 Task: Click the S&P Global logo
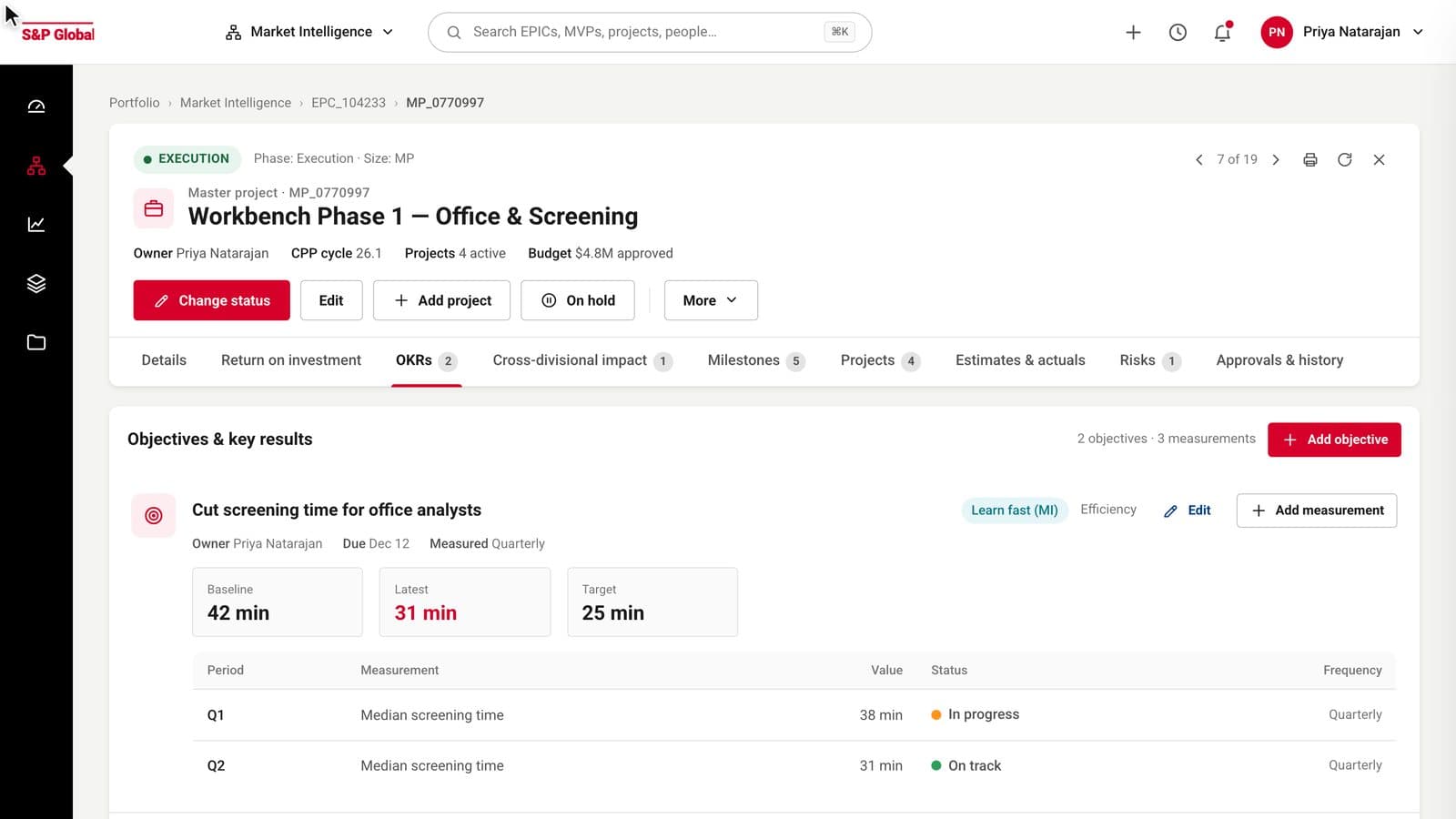click(x=57, y=33)
